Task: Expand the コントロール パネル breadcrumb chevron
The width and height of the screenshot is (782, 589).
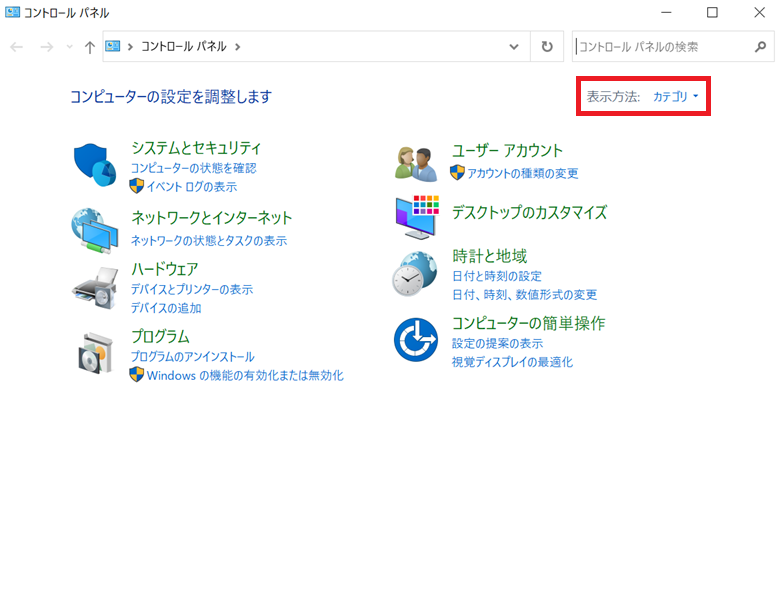Action: pos(237,47)
